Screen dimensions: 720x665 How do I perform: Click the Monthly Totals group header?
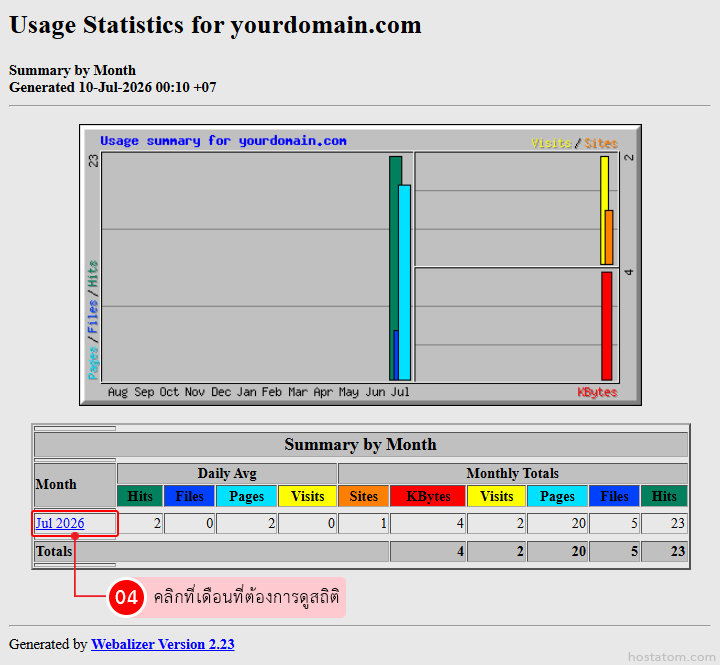(512, 473)
